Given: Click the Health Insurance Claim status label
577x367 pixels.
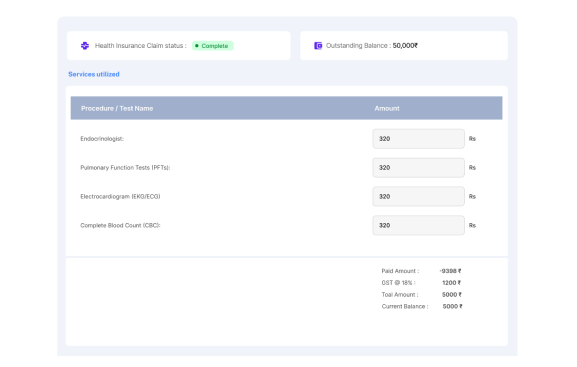Looking at the screenshot, I should 141,46.
